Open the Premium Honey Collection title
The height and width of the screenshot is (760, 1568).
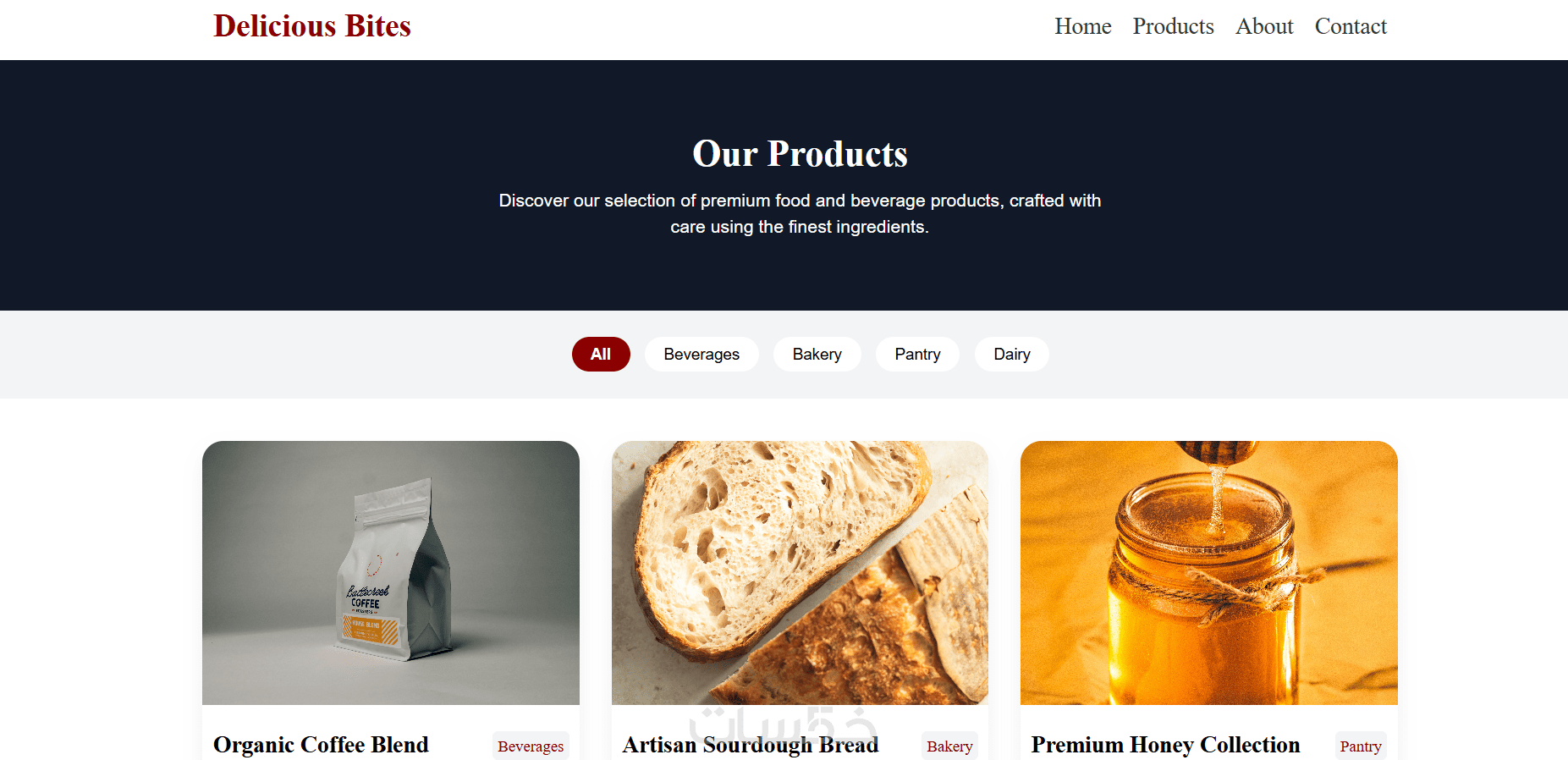pos(1165,745)
